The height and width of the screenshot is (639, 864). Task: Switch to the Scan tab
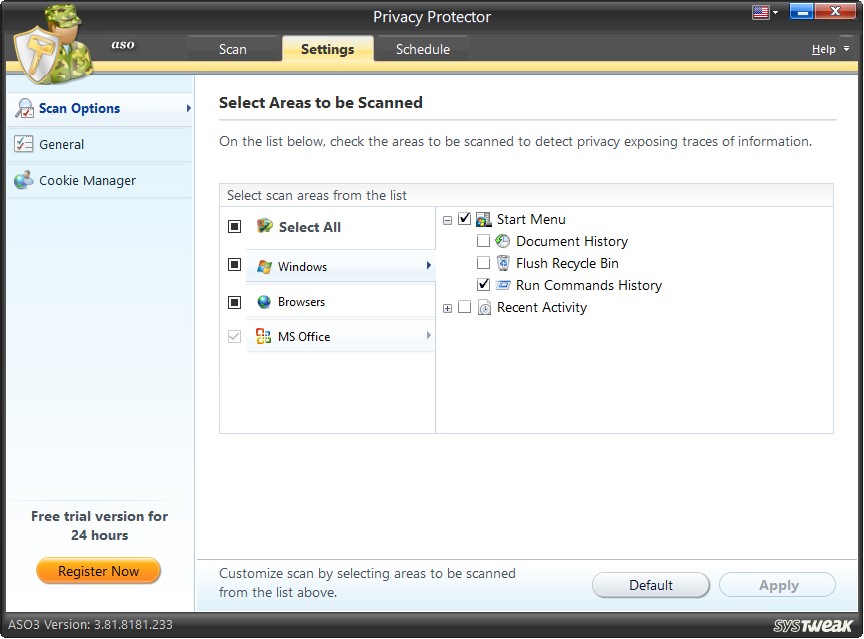[x=233, y=48]
